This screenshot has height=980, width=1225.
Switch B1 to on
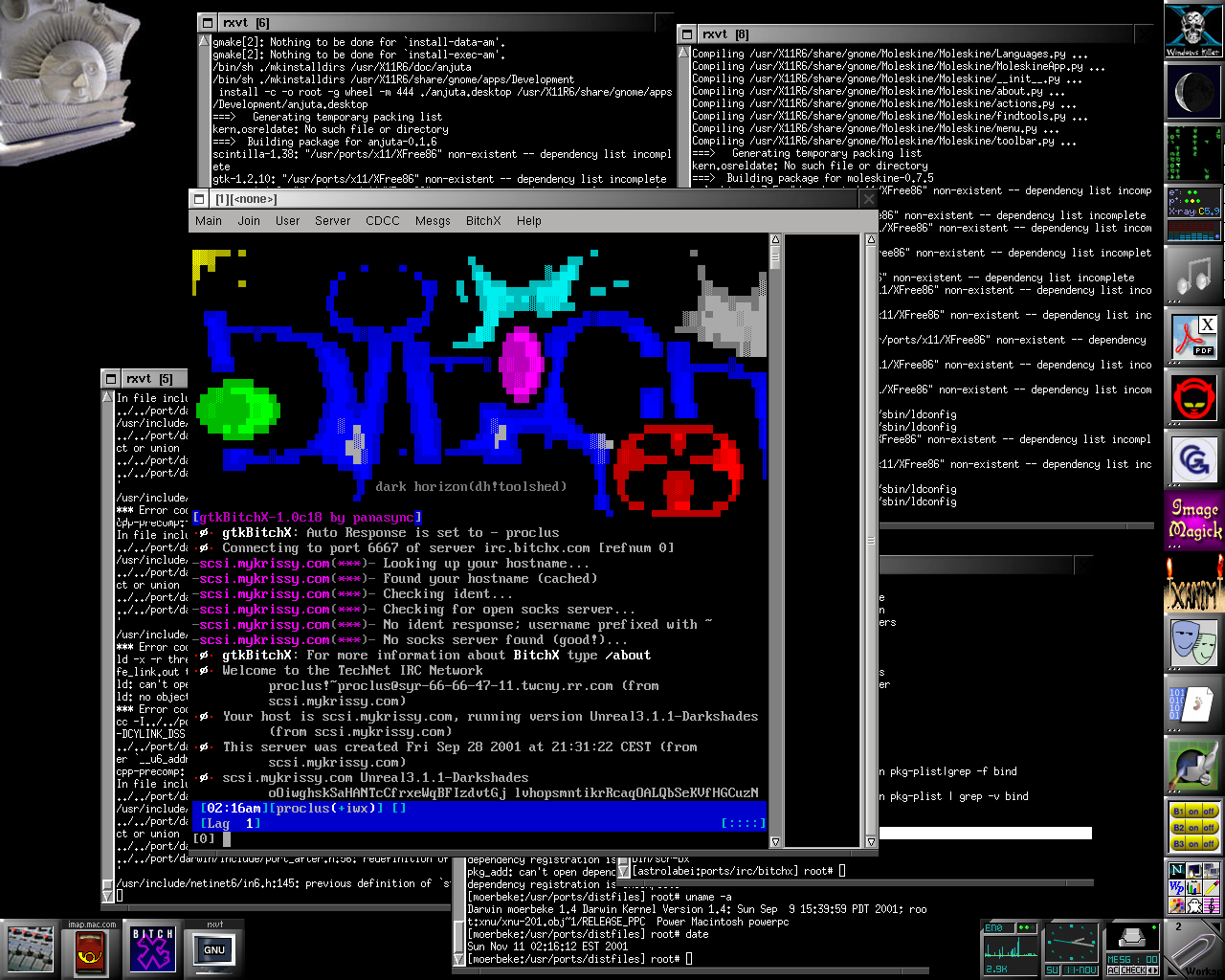pyautogui.click(x=1193, y=812)
